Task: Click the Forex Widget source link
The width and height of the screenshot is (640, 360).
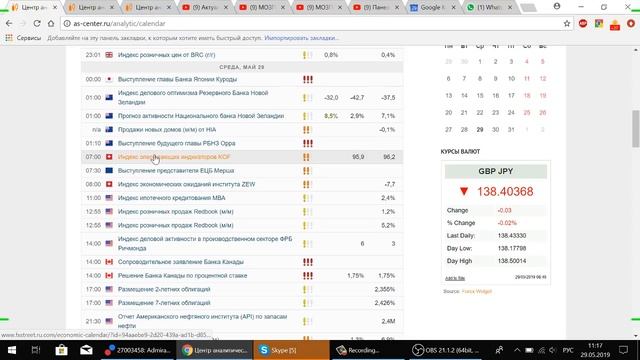Action: (x=477, y=291)
